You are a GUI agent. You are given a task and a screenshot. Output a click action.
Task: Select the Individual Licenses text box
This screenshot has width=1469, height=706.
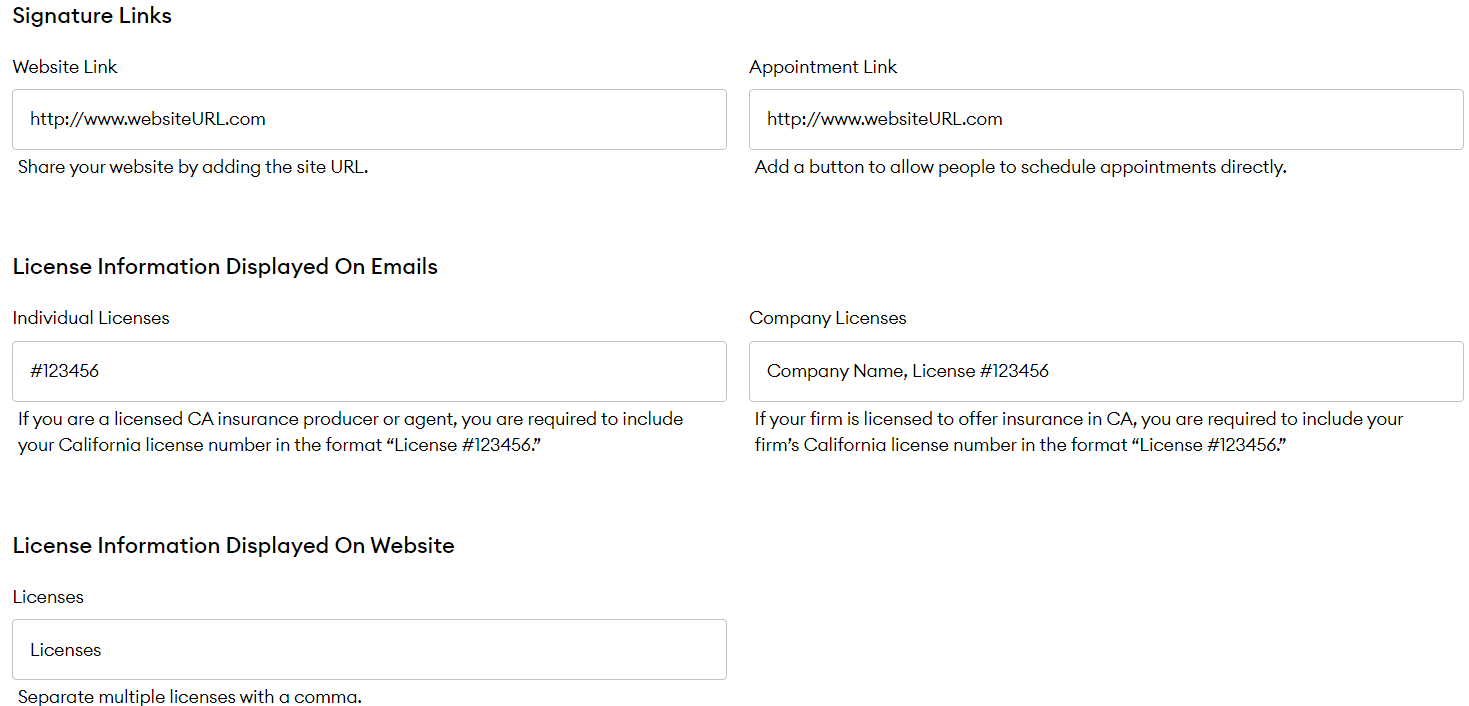[369, 370]
